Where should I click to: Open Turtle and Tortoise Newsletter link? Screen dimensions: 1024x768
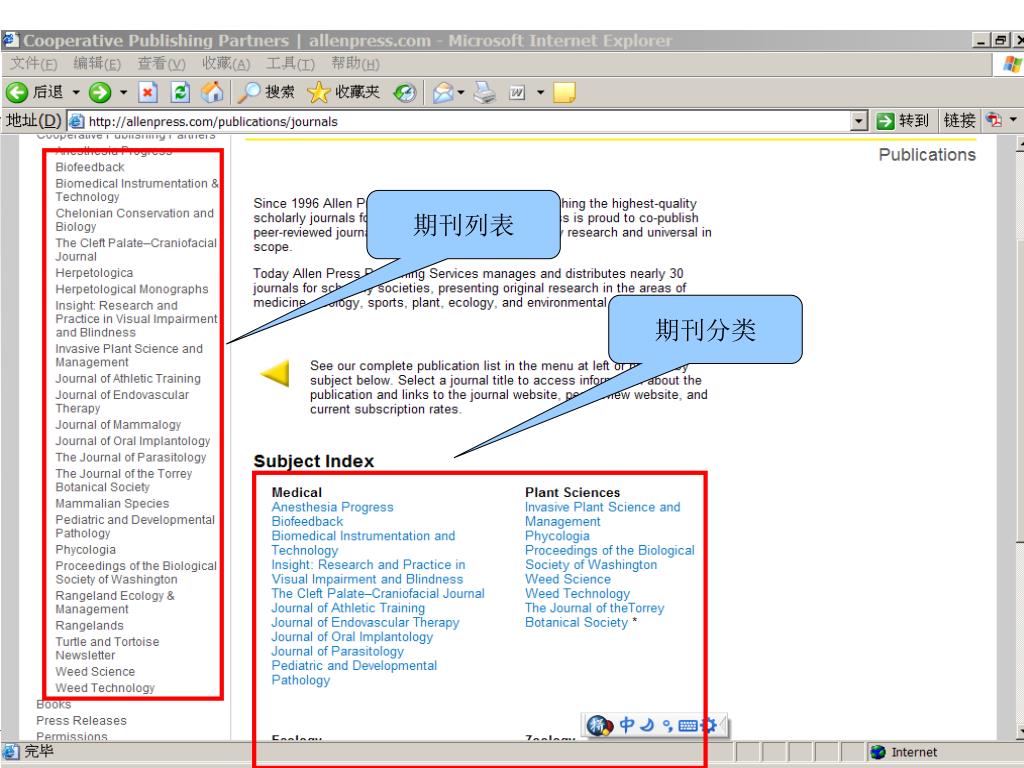tap(107, 648)
